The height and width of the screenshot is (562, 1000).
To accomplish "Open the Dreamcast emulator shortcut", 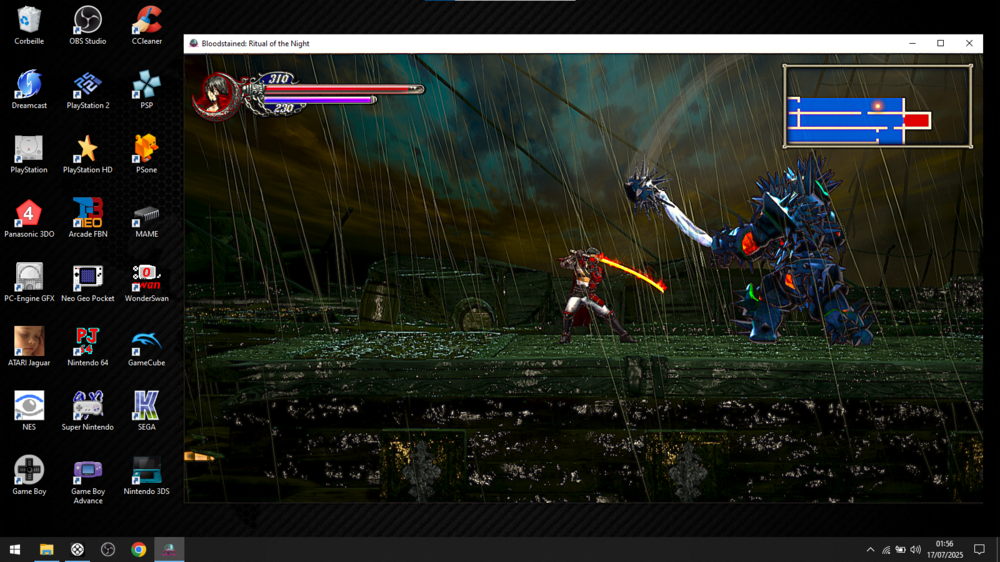I will [x=29, y=85].
